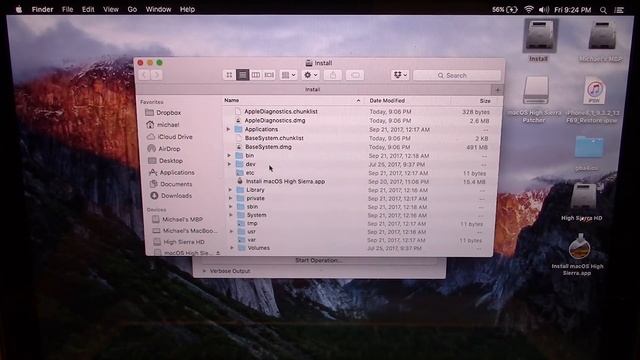
Task: Select the Install tab in the tab bar
Action: point(313,89)
